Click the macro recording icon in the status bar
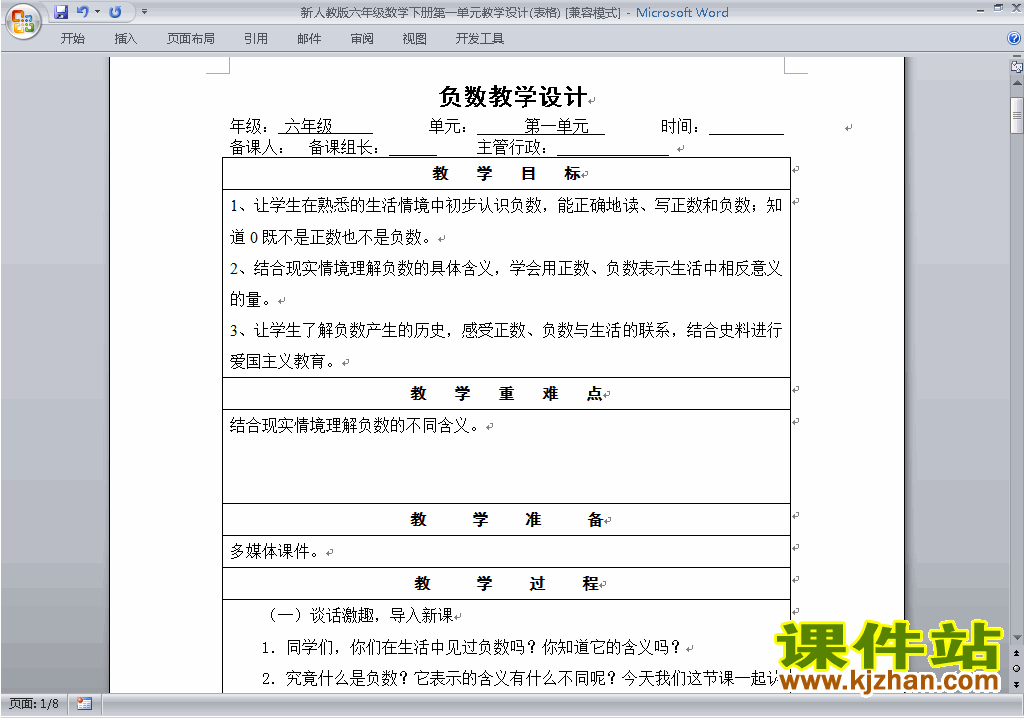1024x718 pixels. (x=84, y=704)
